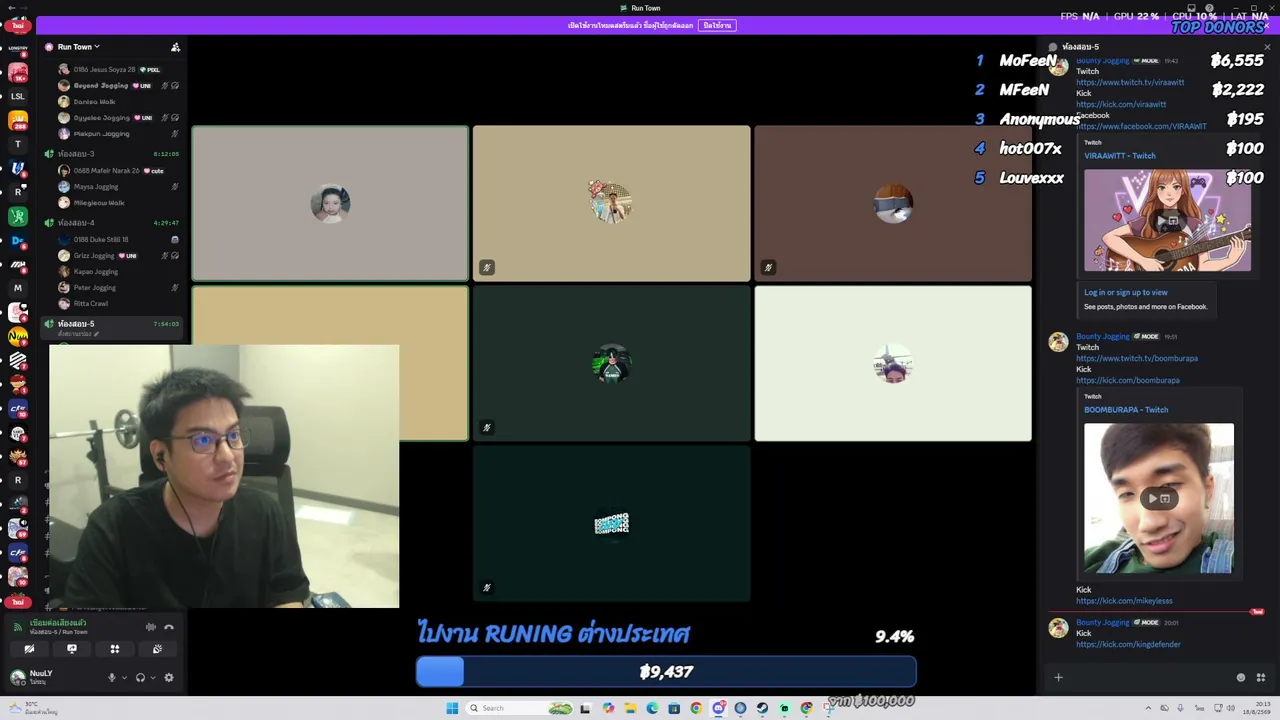Open the LSL server
The image size is (1280, 720).
(18, 96)
